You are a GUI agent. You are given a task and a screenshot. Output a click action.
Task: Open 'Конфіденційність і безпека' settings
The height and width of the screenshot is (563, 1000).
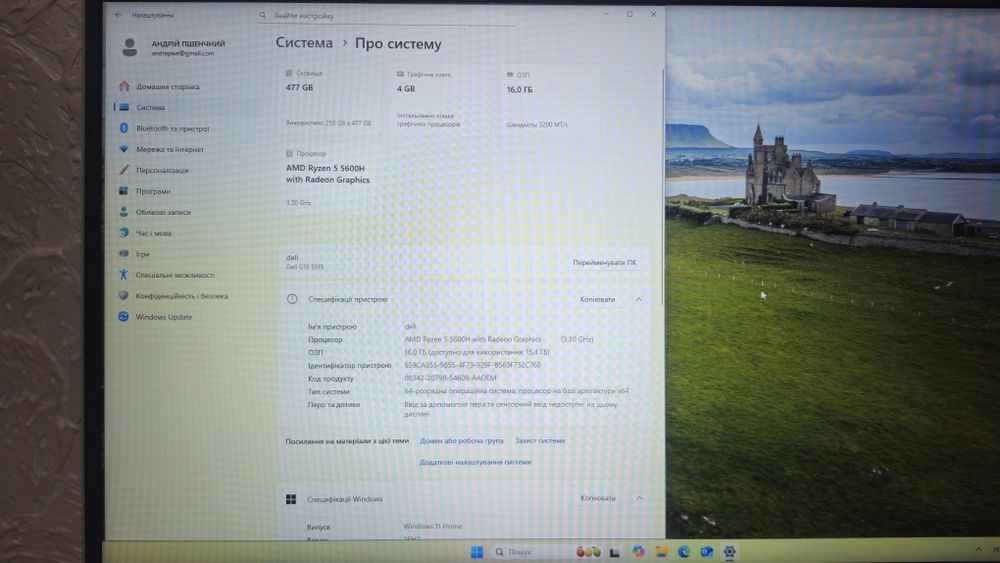click(x=181, y=296)
